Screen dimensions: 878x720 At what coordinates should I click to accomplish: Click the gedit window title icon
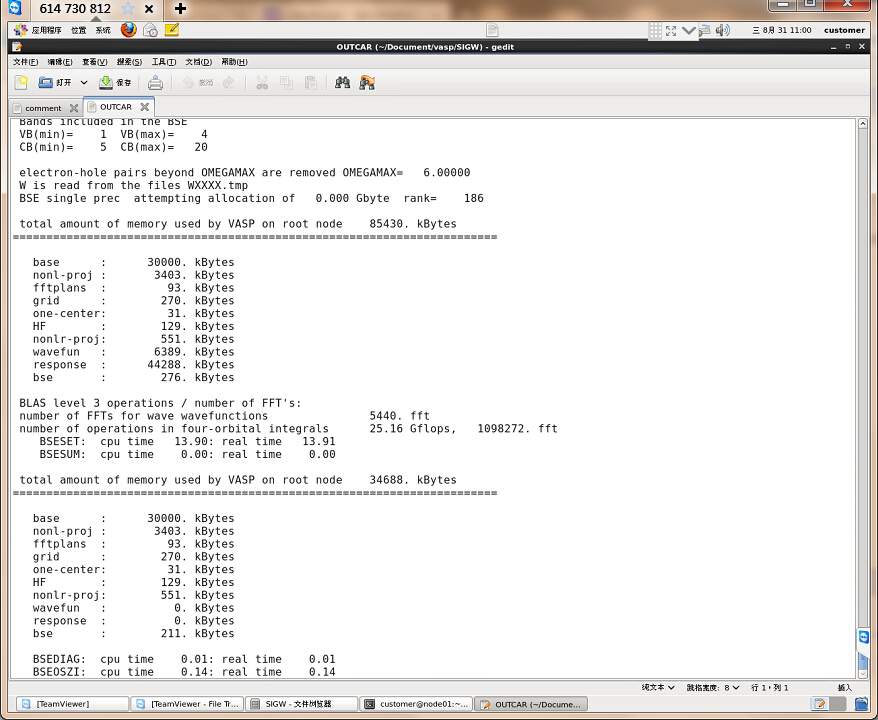click(x=17, y=46)
